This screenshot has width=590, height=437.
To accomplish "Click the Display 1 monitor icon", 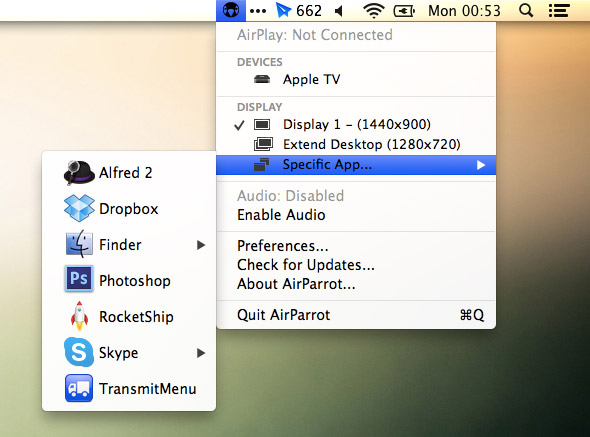I will (262, 125).
